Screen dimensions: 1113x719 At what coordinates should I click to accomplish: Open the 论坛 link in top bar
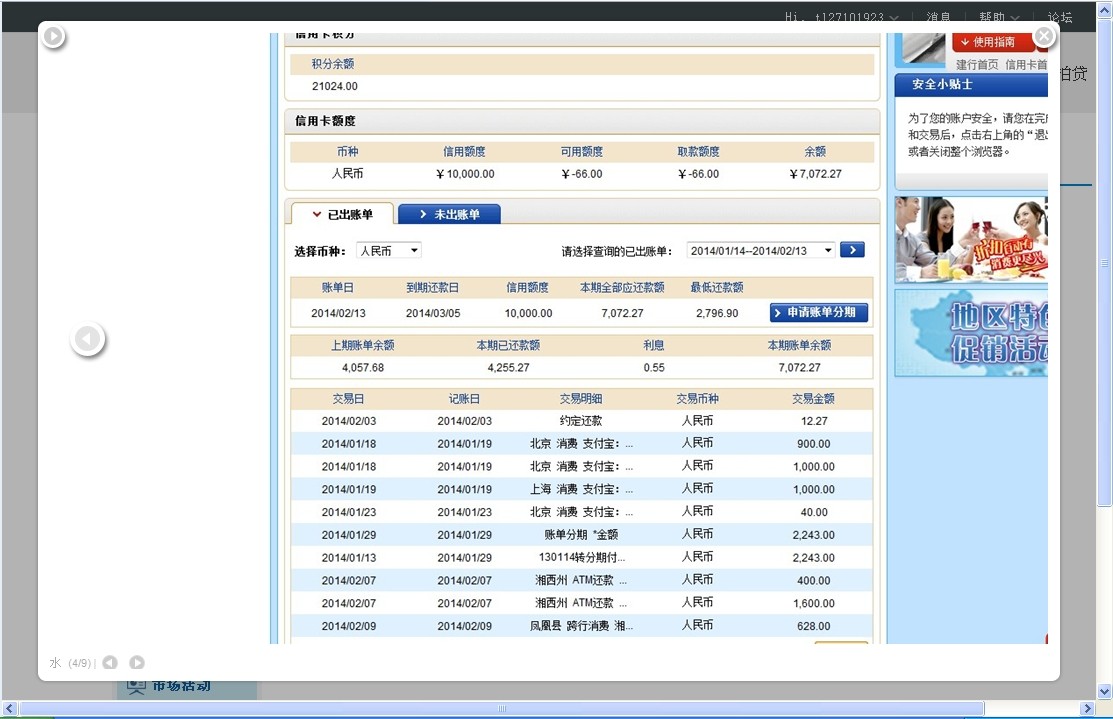[x=1059, y=17]
